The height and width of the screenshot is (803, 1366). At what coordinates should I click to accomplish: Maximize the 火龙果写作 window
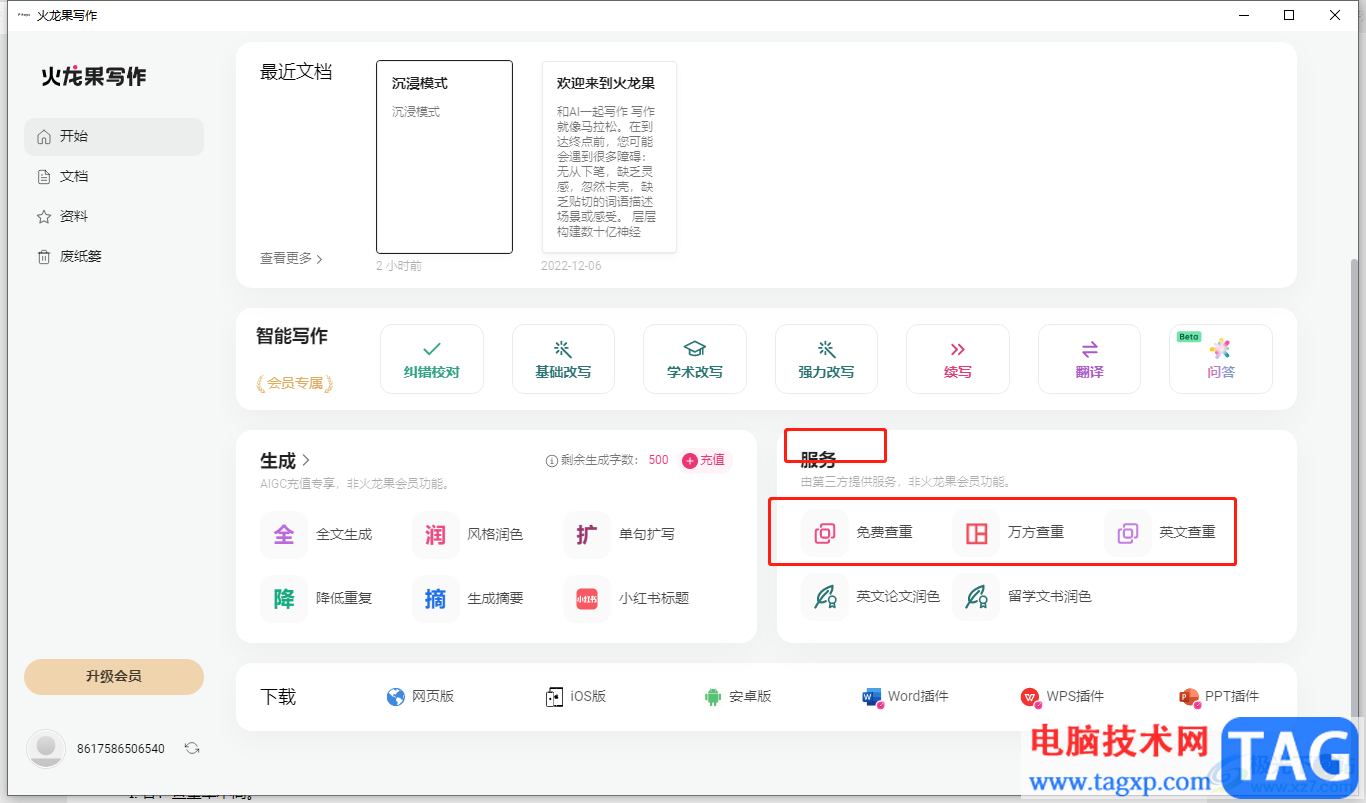1289,15
